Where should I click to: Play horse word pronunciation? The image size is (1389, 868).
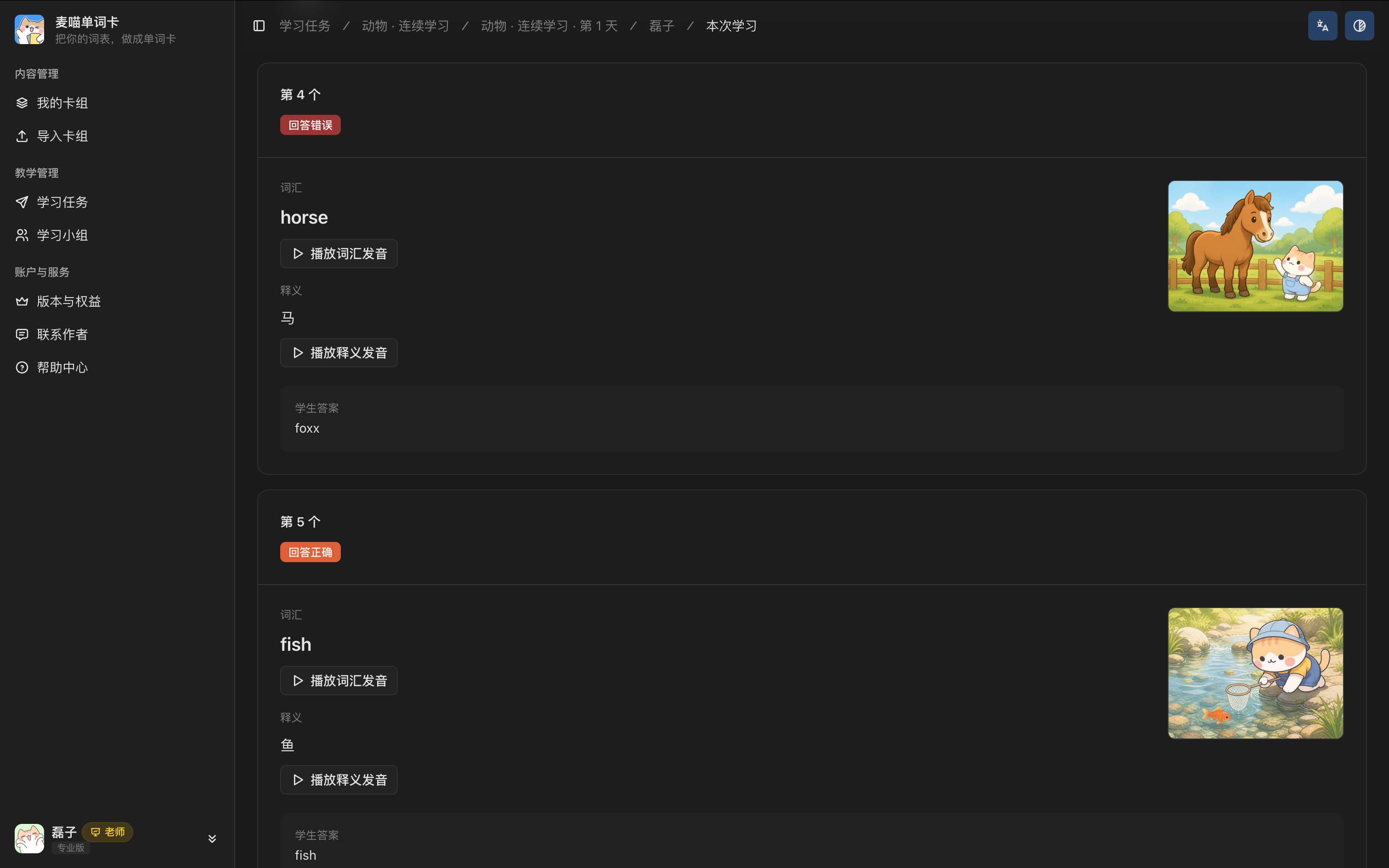[x=339, y=254]
